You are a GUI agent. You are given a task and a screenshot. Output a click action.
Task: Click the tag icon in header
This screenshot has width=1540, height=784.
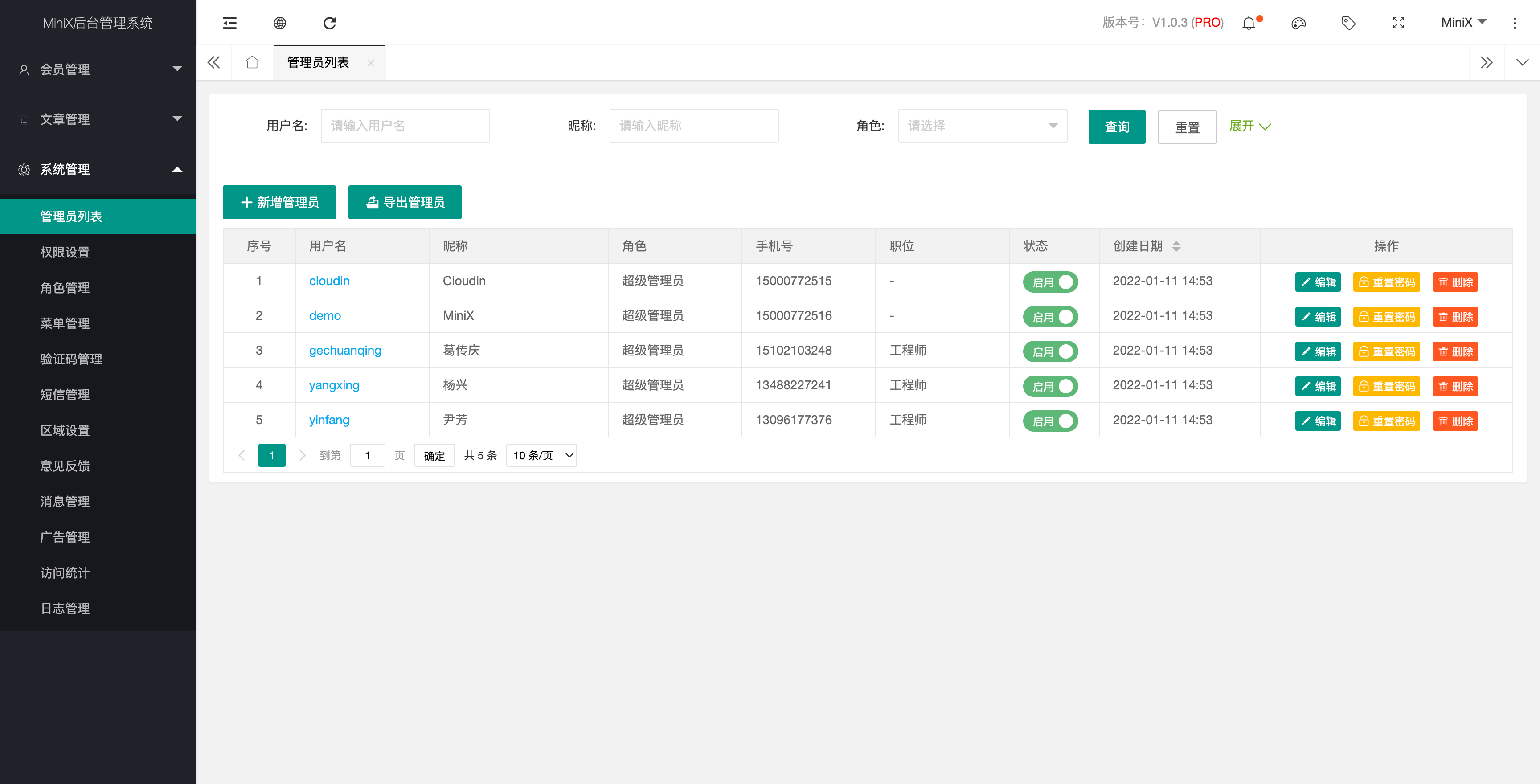[1348, 23]
